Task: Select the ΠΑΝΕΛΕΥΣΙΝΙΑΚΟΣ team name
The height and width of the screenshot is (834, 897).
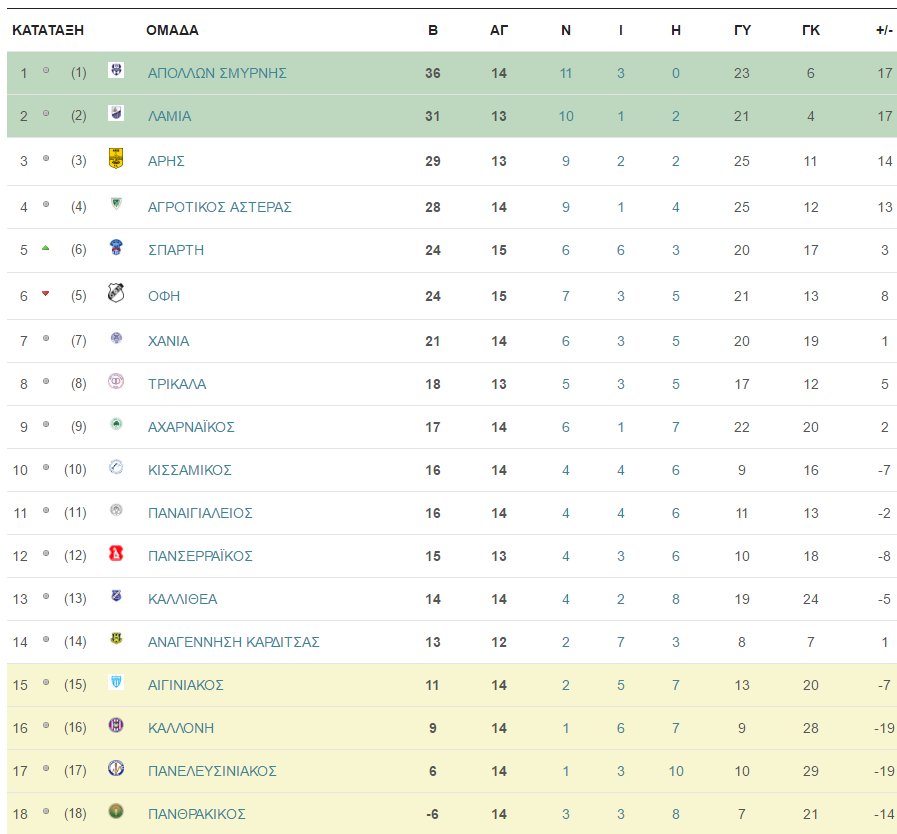Action: pyautogui.click(x=212, y=771)
